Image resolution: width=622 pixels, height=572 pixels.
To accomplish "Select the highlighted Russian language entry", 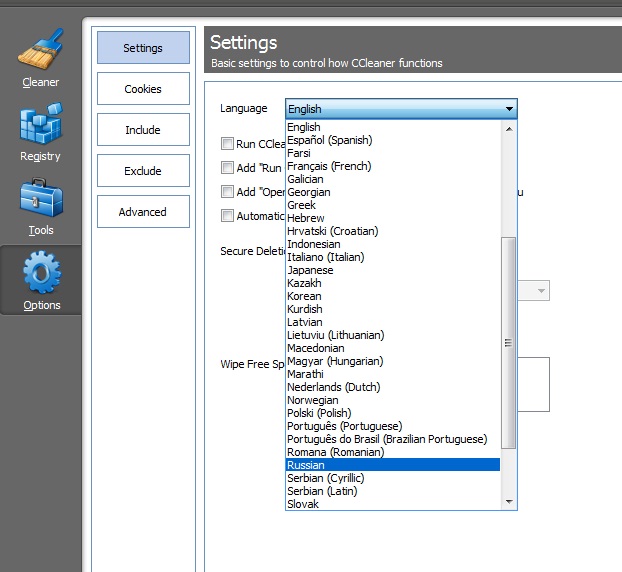I will (x=393, y=465).
